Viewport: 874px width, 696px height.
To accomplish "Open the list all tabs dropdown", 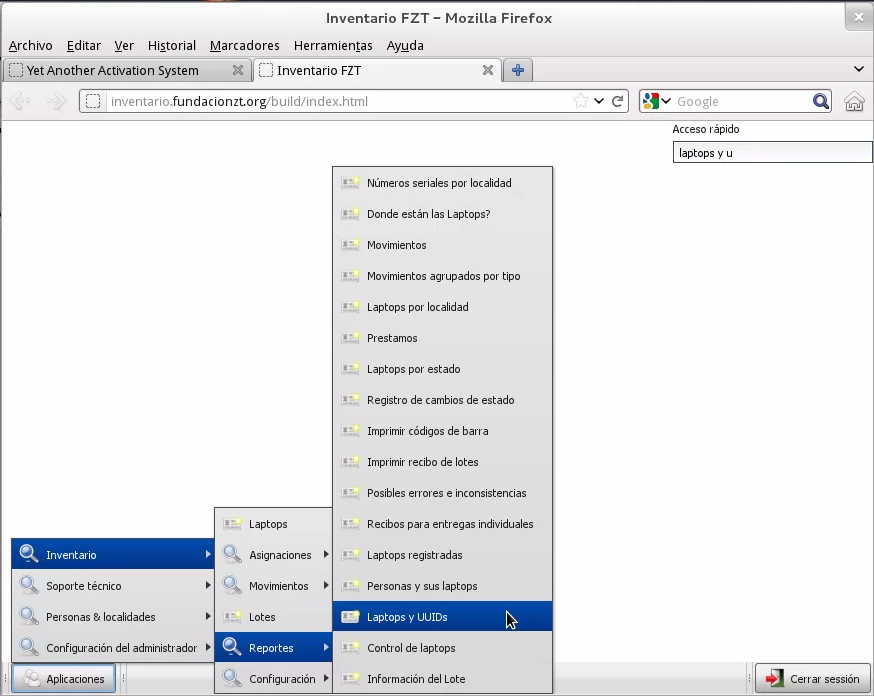I will pyautogui.click(x=859, y=70).
